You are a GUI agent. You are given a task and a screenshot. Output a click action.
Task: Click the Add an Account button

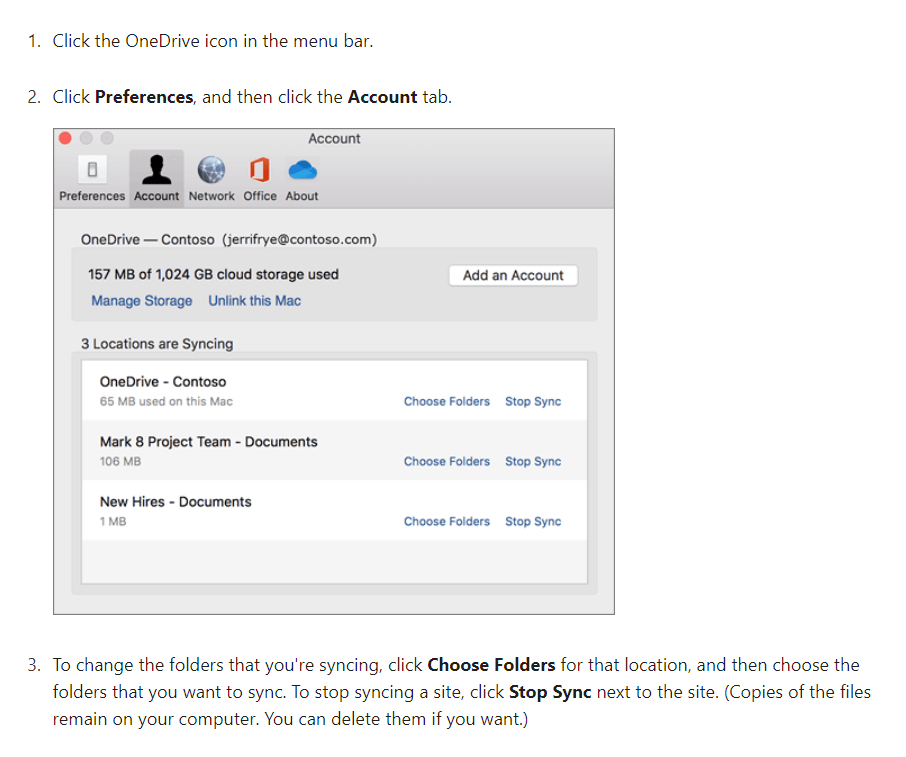click(513, 276)
